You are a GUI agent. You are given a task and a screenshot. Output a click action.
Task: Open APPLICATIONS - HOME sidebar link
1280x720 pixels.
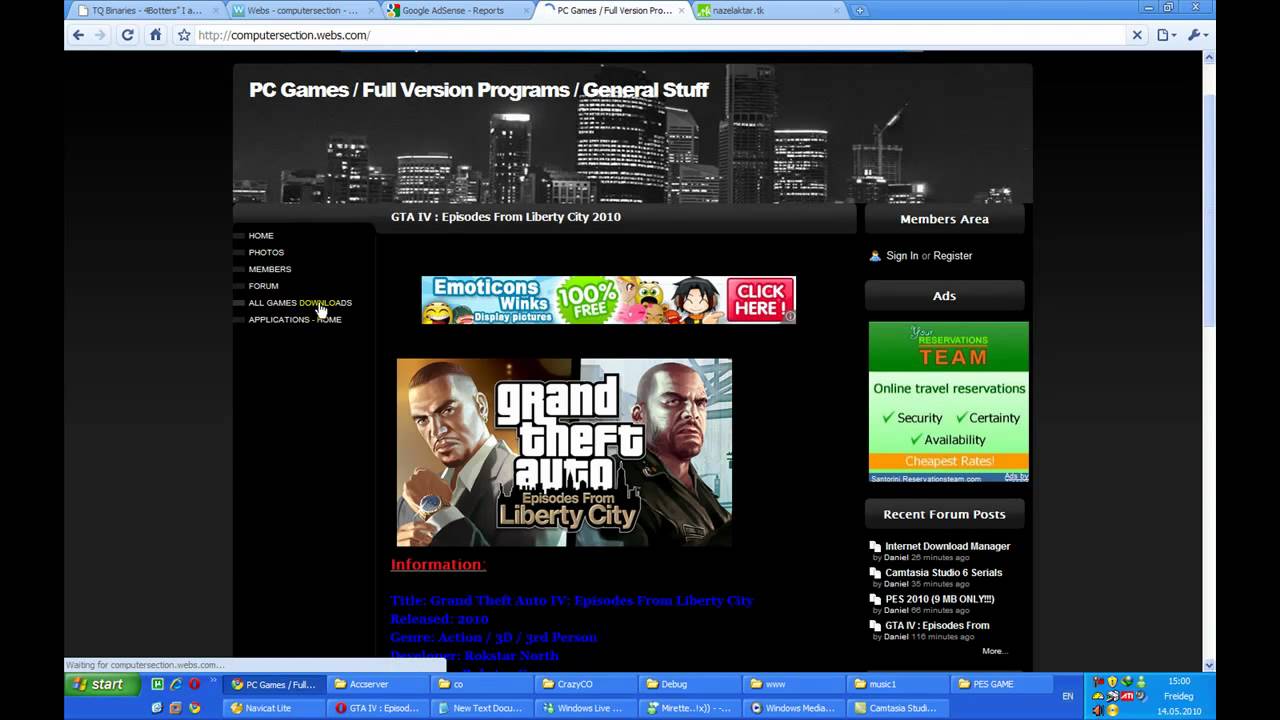coord(295,320)
